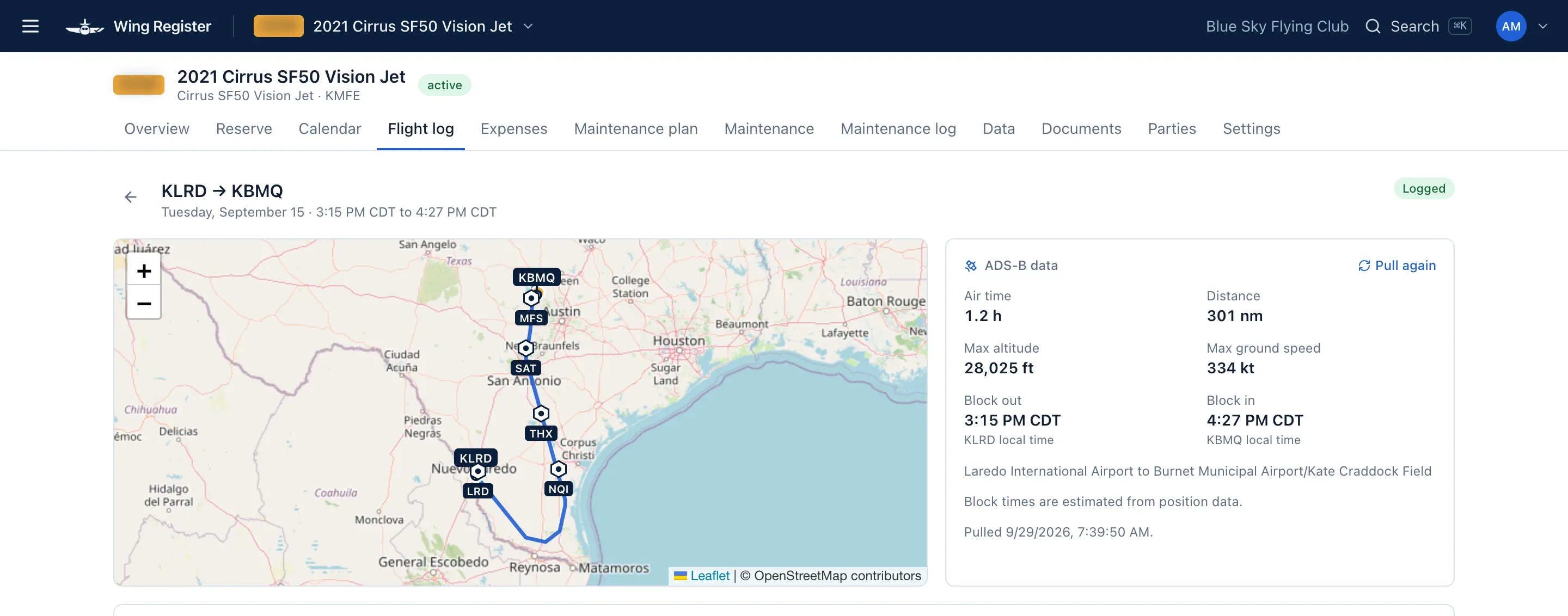Open the Maintenance log tab

click(898, 129)
